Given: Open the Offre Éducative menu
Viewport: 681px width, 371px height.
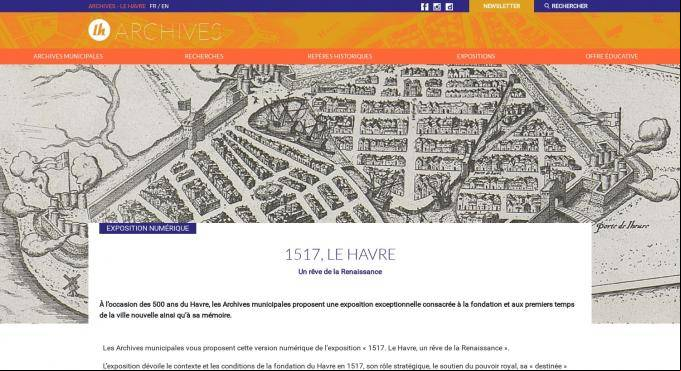Looking at the screenshot, I should (x=612, y=56).
